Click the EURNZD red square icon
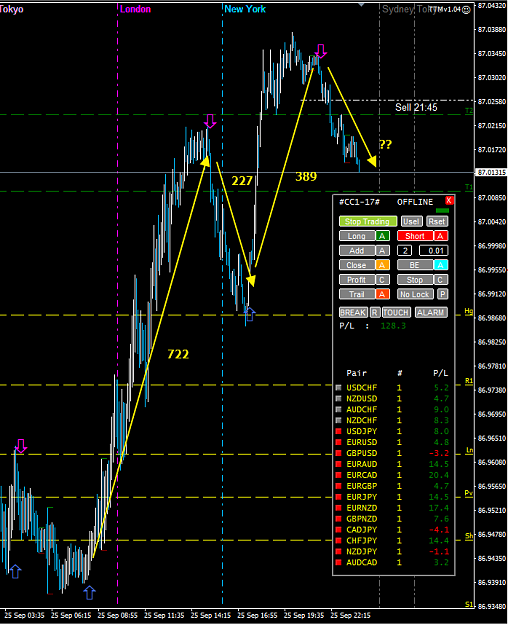The image size is (508, 625). 339,508
